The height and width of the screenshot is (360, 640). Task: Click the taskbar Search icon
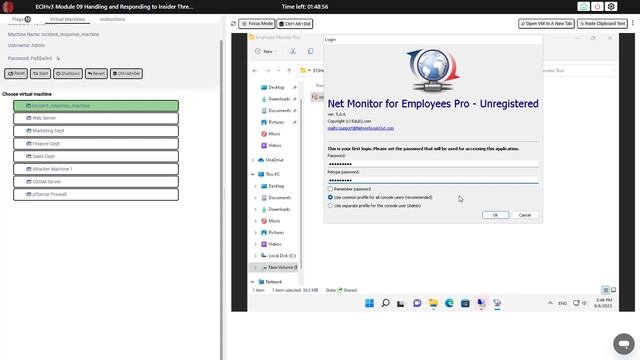coord(385,303)
